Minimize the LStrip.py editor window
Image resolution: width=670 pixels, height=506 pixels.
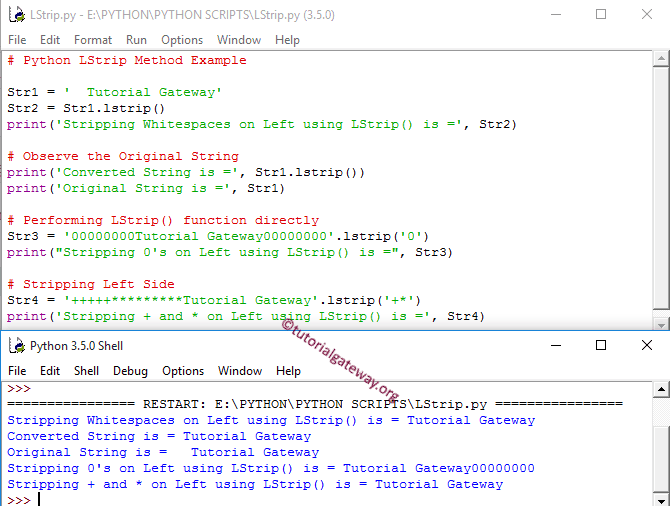pyautogui.click(x=556, y=15)
